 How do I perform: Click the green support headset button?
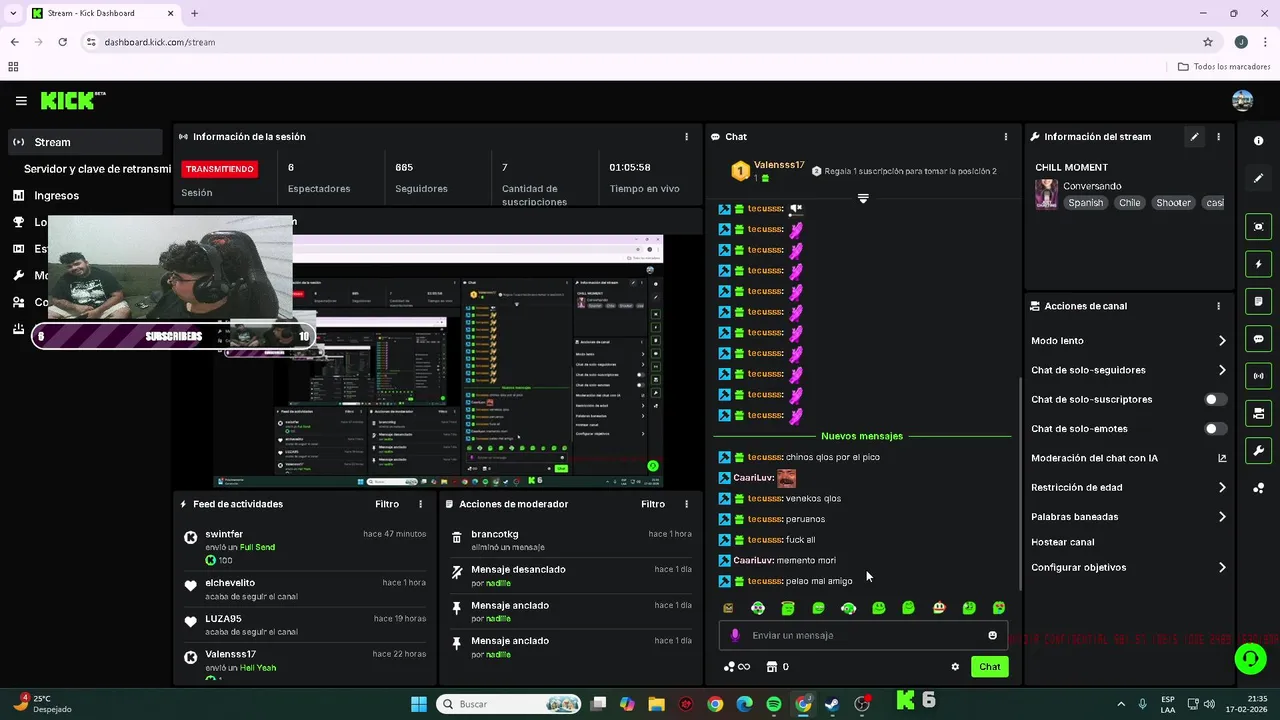(x=1250, y=658)
